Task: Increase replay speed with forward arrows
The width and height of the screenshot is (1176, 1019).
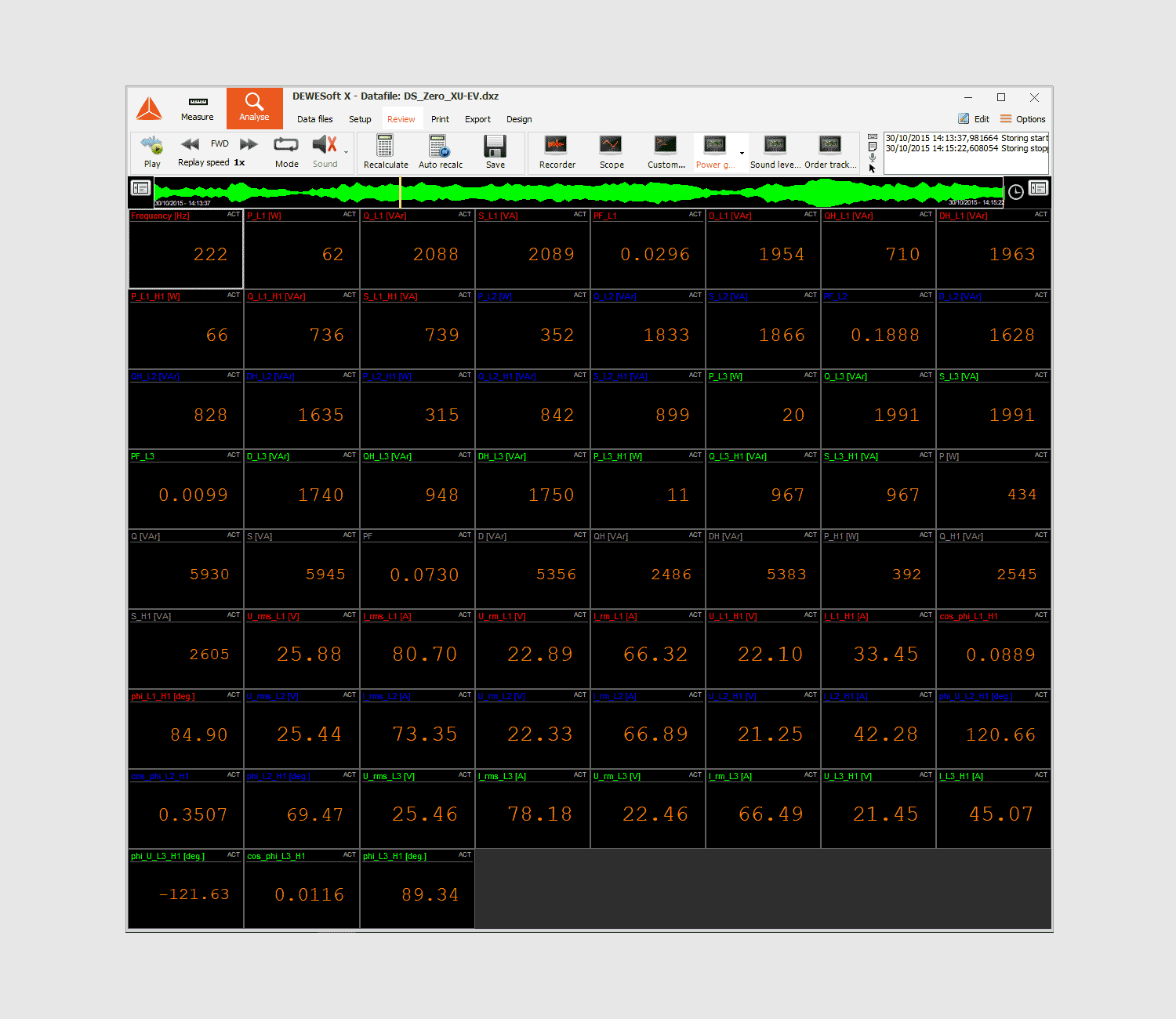Action: [x=249, y=143]
